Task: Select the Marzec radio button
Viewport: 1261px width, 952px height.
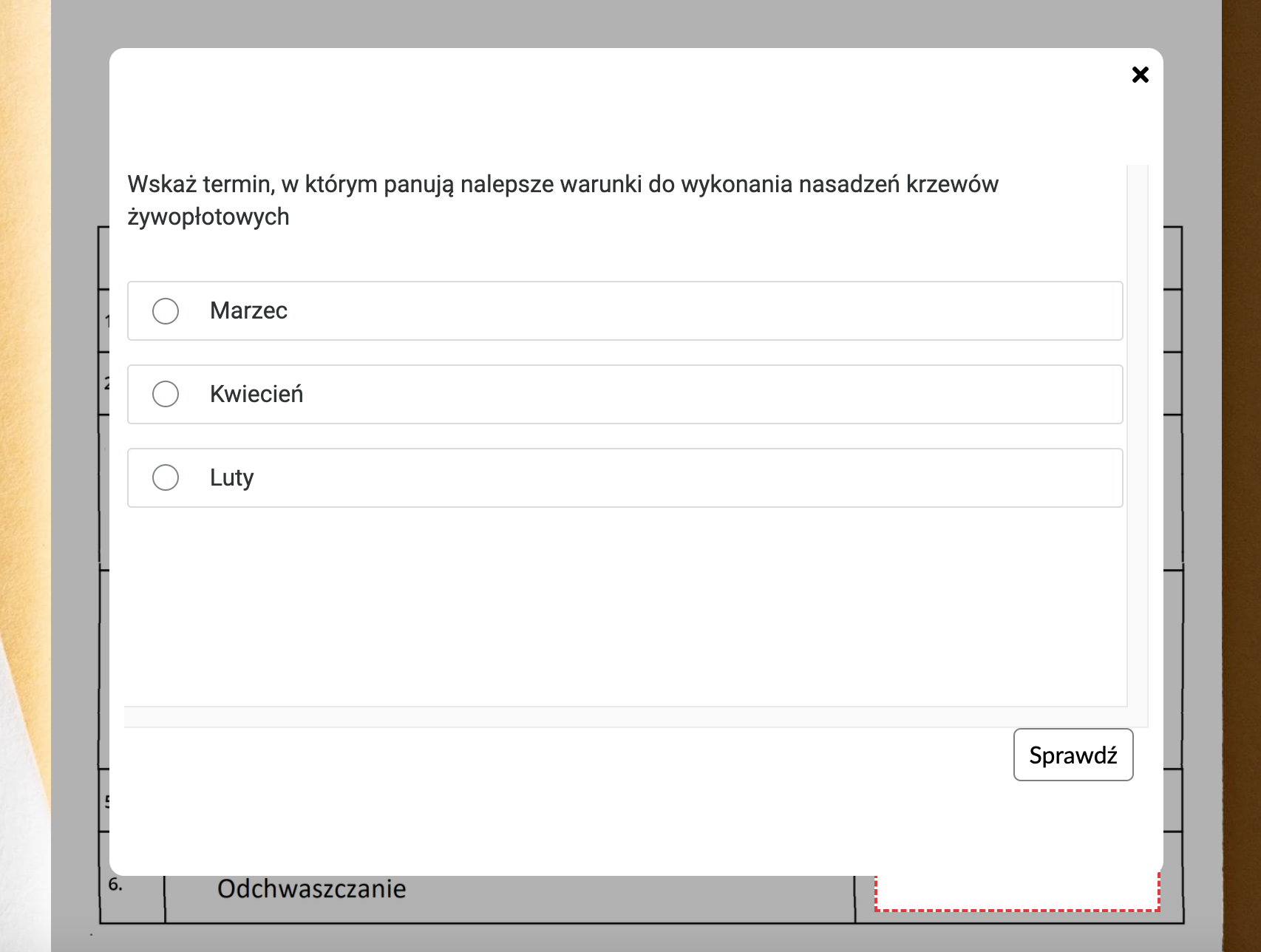Action: coord(166,311)
